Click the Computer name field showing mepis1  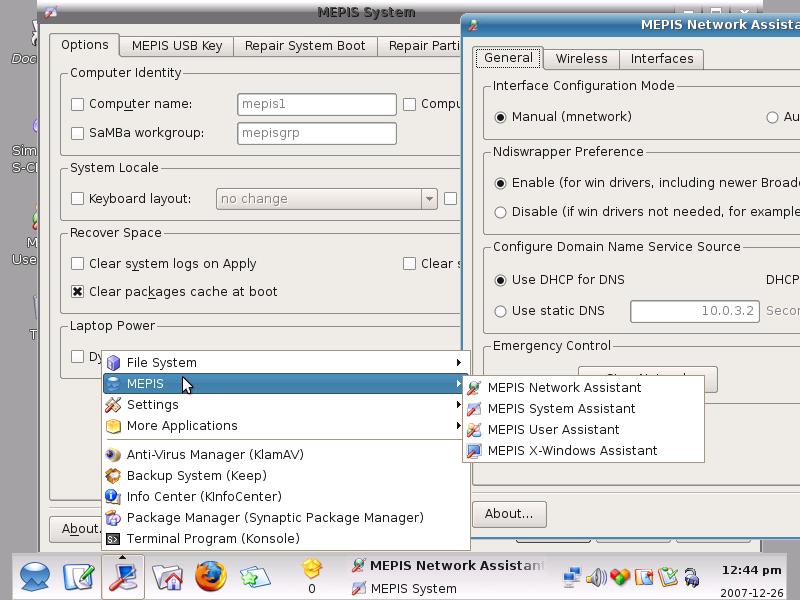click(317, 104)
